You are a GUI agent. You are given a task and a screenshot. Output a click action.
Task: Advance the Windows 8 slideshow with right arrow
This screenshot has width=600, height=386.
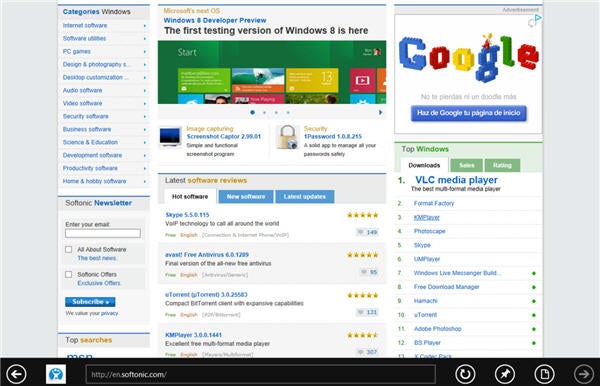[x=380, y=112]
